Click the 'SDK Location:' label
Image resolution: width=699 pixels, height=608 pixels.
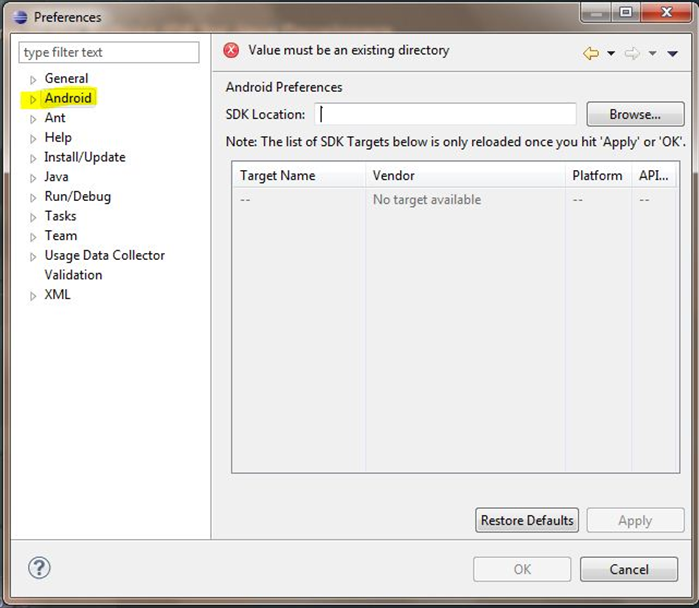[x=265, y=115]
